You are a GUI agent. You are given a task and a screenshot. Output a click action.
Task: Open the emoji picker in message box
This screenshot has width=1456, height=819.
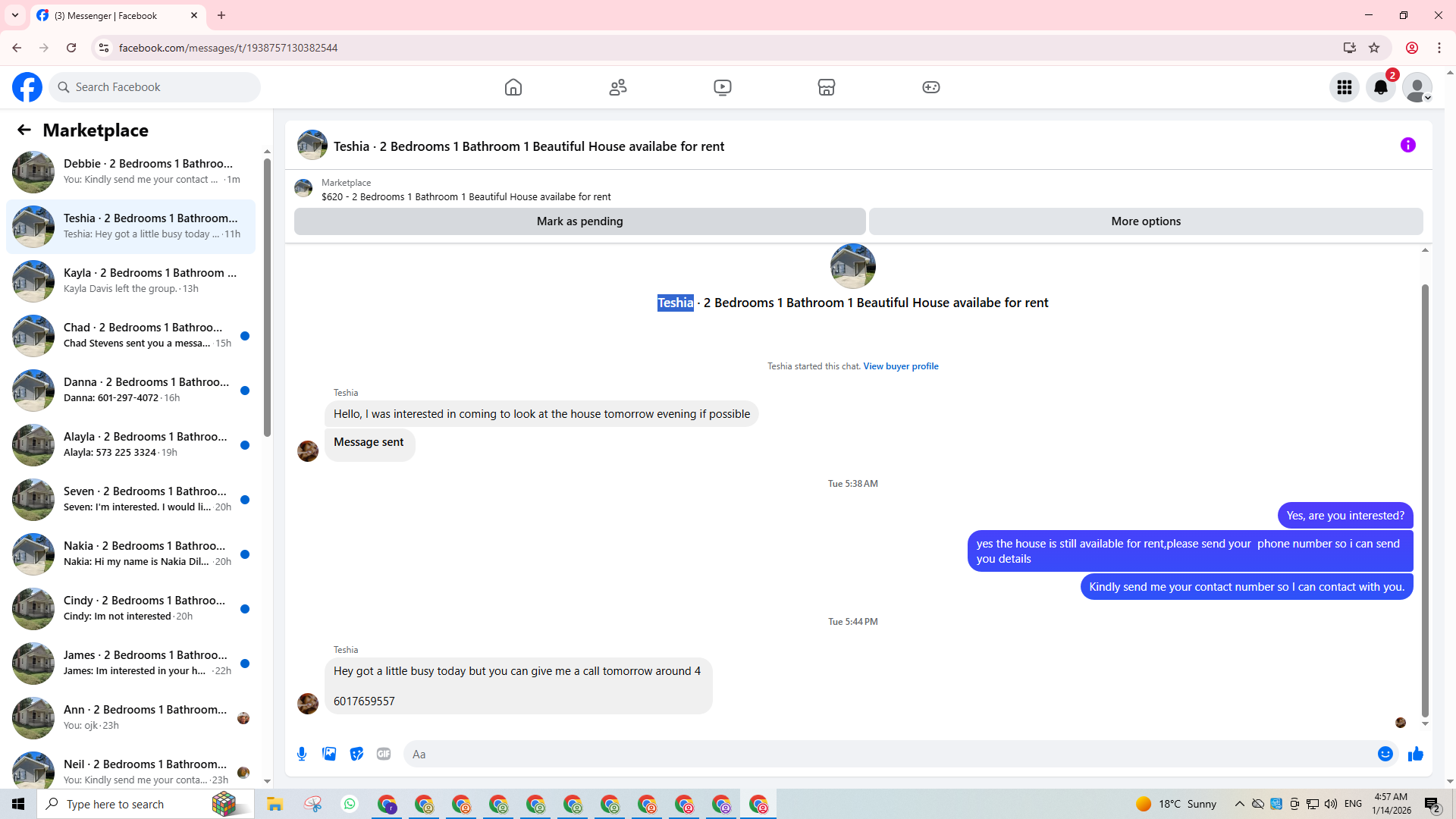click(1385, 754)
